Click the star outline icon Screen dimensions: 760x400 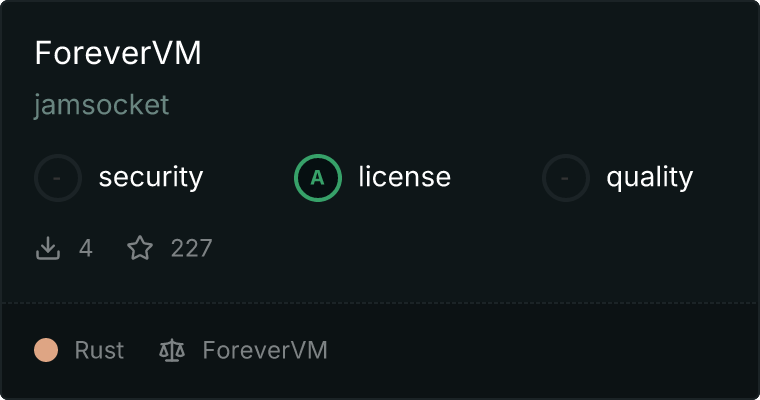coord(140,248)
